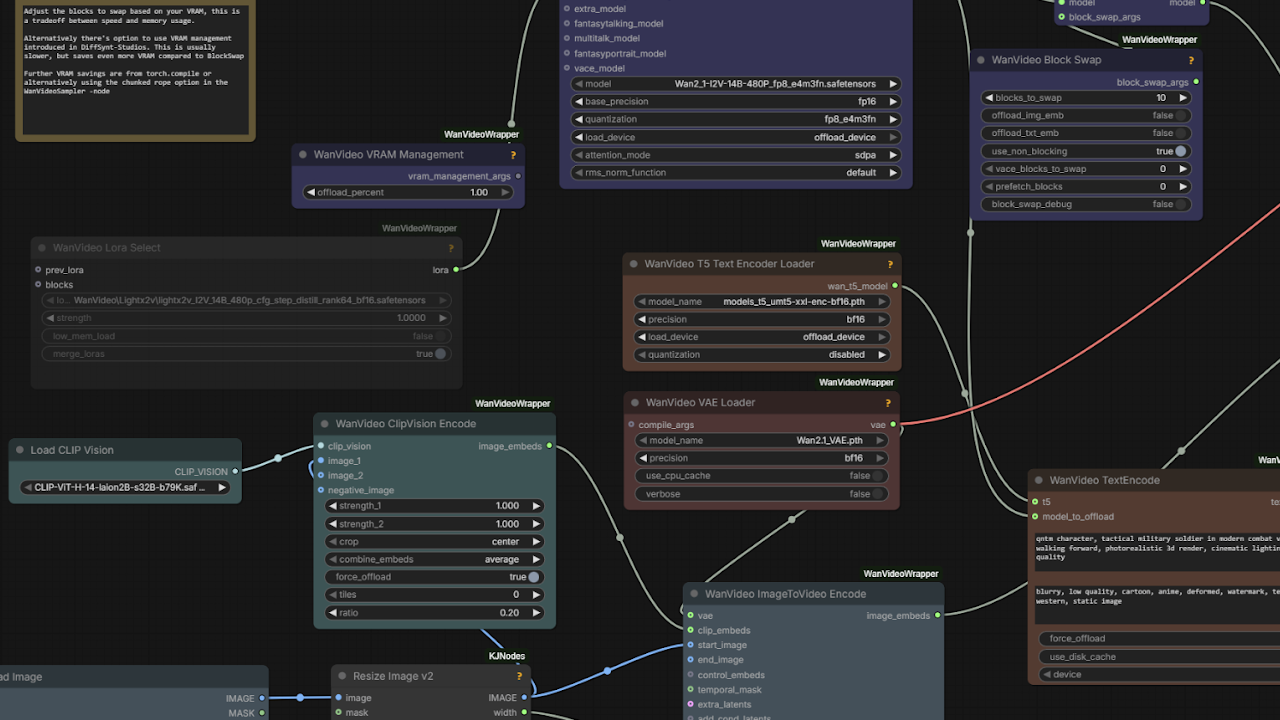The height and width of the screenshot is (720, 1280).
Task: Change rms_norm_function default selector
Action: tap(736, 172)
